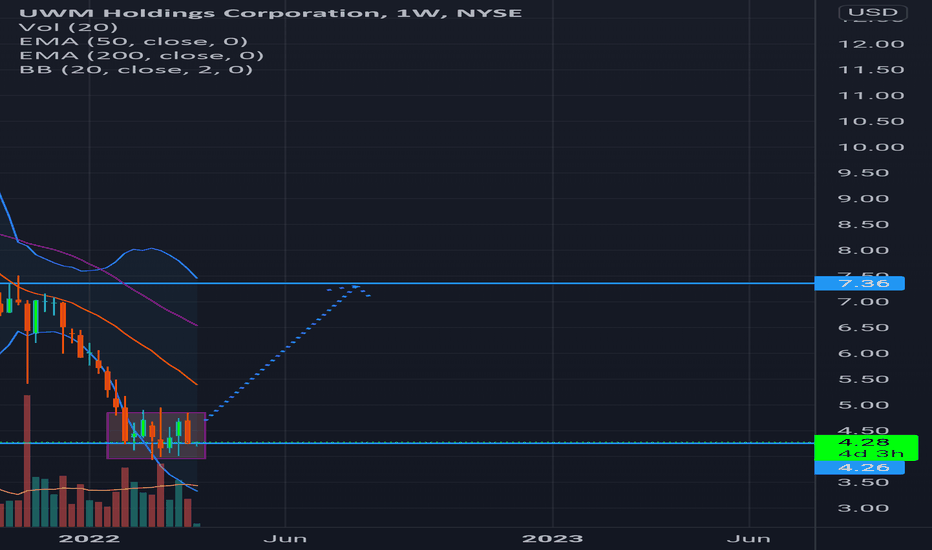Click the 9.00 price axis value
The height and width of the screenshot is (550, 932).
pos(863,199)
